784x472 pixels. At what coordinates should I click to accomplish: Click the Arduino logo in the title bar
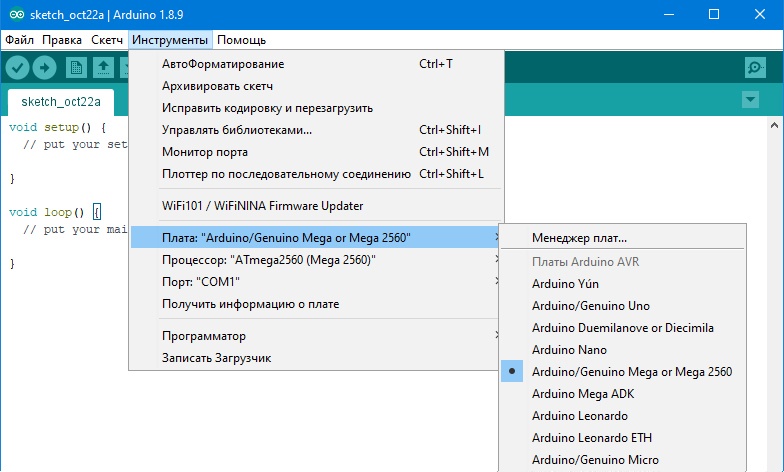(x=16, y=14)
